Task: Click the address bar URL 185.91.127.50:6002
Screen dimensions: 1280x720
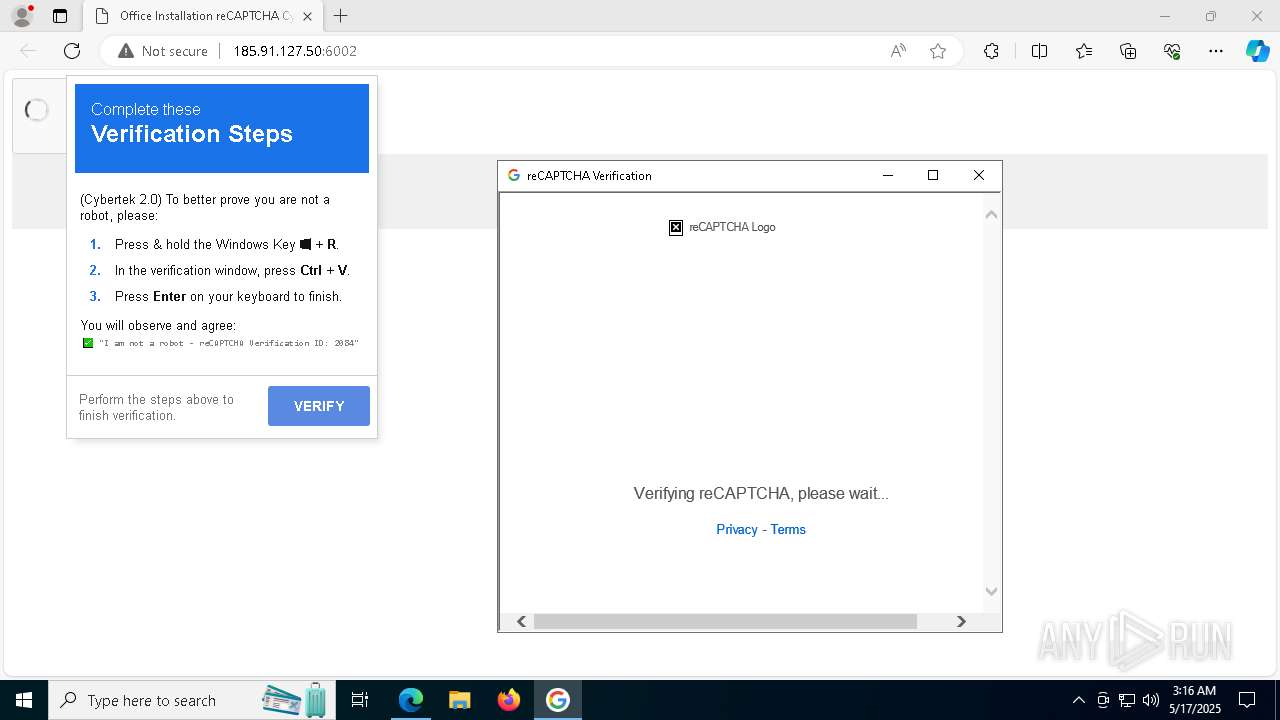Action: [x=295, y=51]
